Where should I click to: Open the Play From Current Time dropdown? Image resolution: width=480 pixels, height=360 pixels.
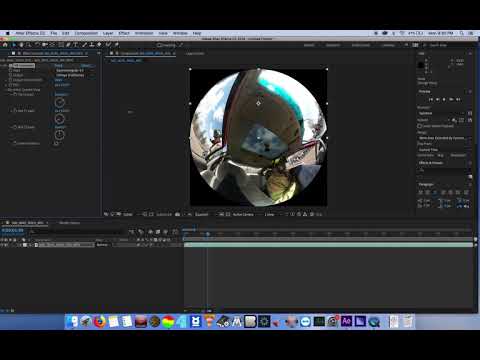coord(444,150)
